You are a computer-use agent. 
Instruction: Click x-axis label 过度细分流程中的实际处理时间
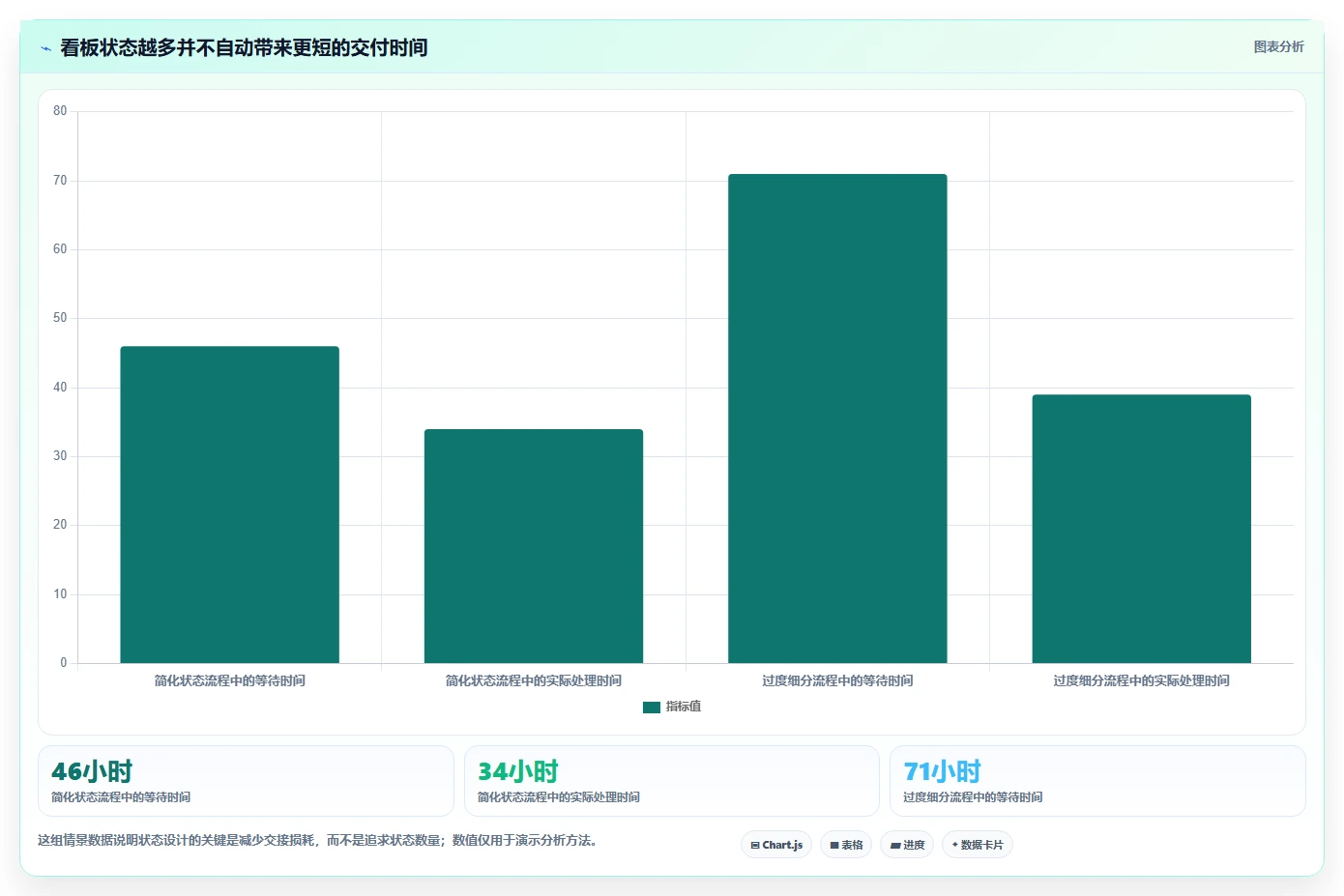[x=1142, y=681]
